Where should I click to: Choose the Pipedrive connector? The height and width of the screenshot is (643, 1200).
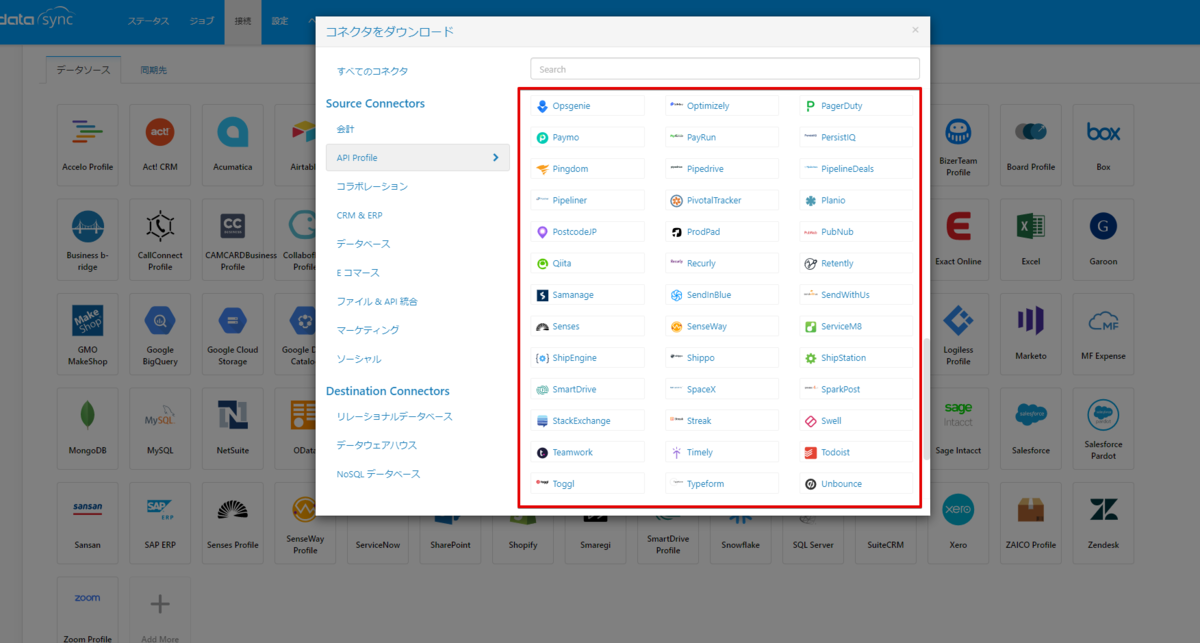pyautogui.click(x=721, y=169)
